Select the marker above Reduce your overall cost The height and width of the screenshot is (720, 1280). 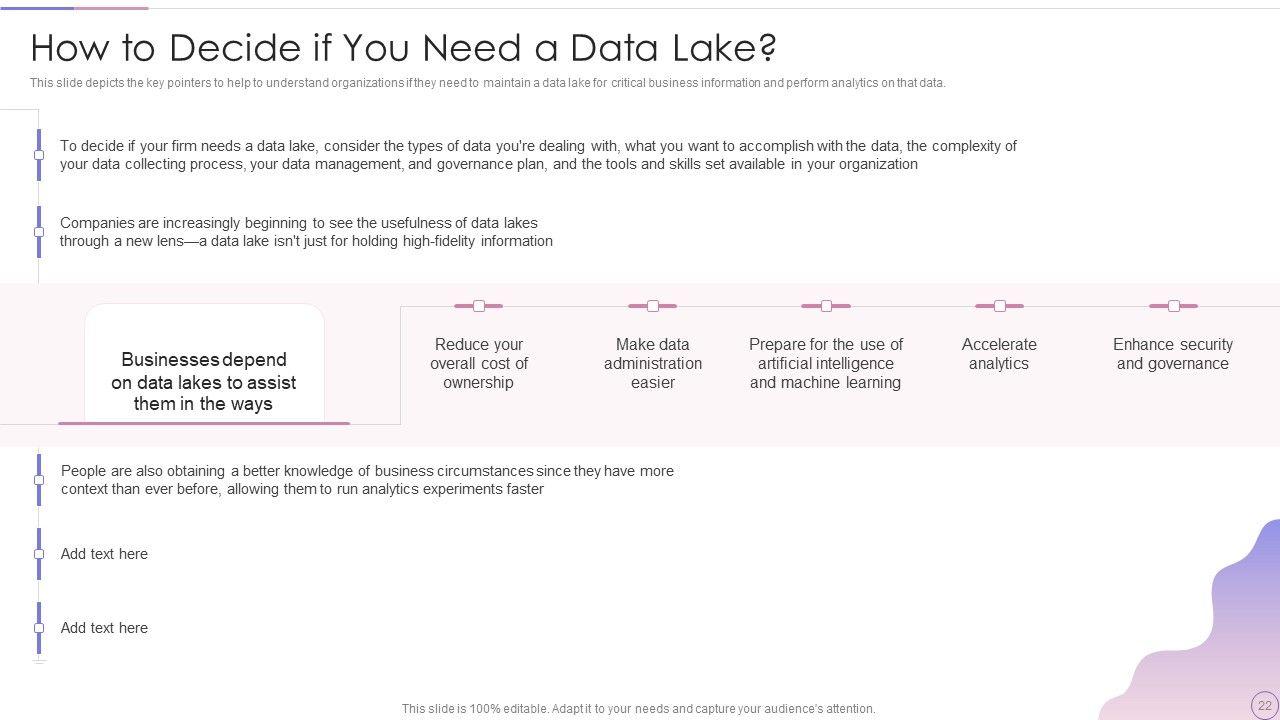pos(479,306)
